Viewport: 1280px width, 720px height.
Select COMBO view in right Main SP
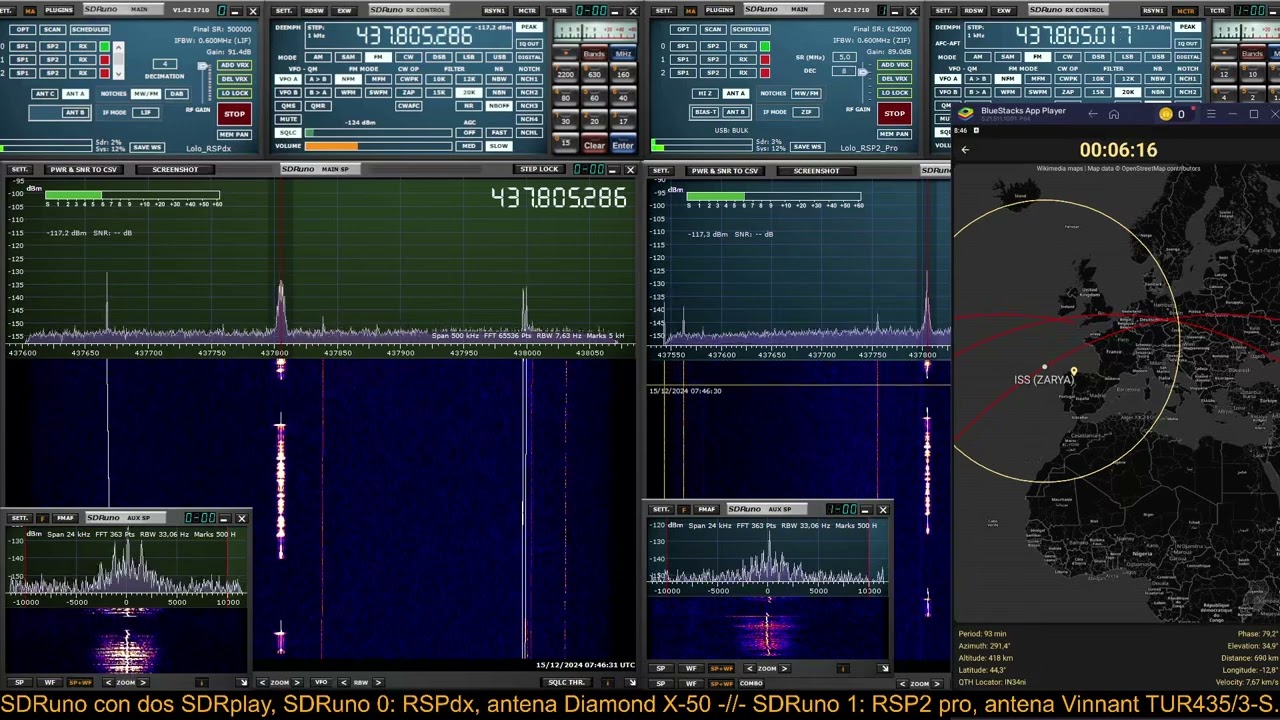(751, 683)
